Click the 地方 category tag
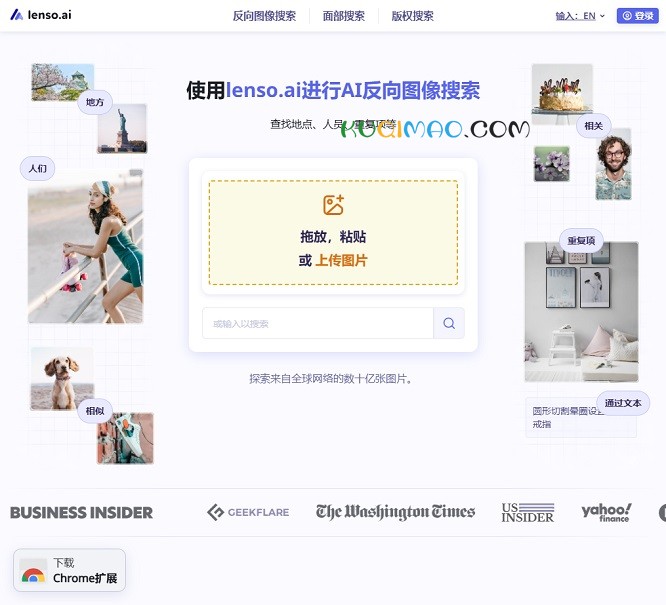Image resolution: width=666 pixels, height=605 pixels. pyautogui.click(x=95, y=102)
